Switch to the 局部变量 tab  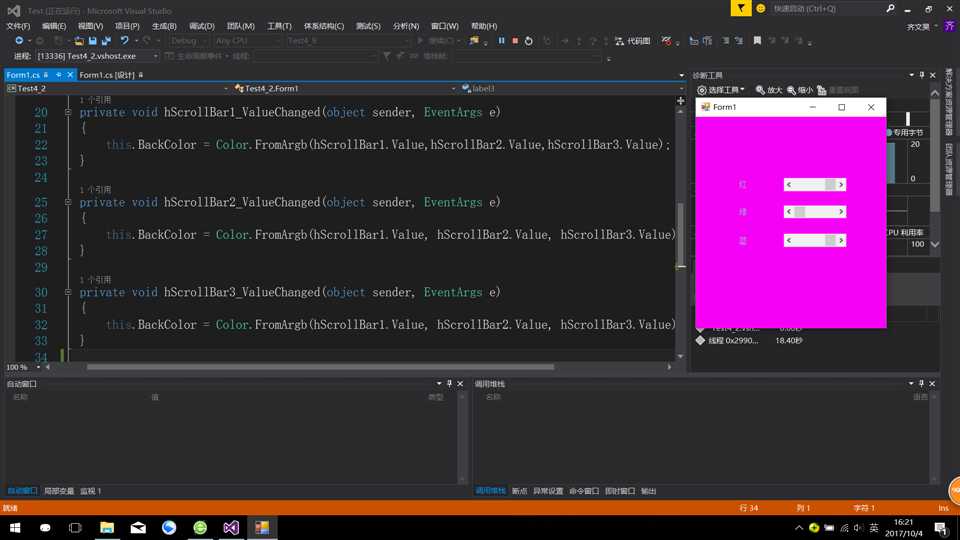click(x=59, y=491)
